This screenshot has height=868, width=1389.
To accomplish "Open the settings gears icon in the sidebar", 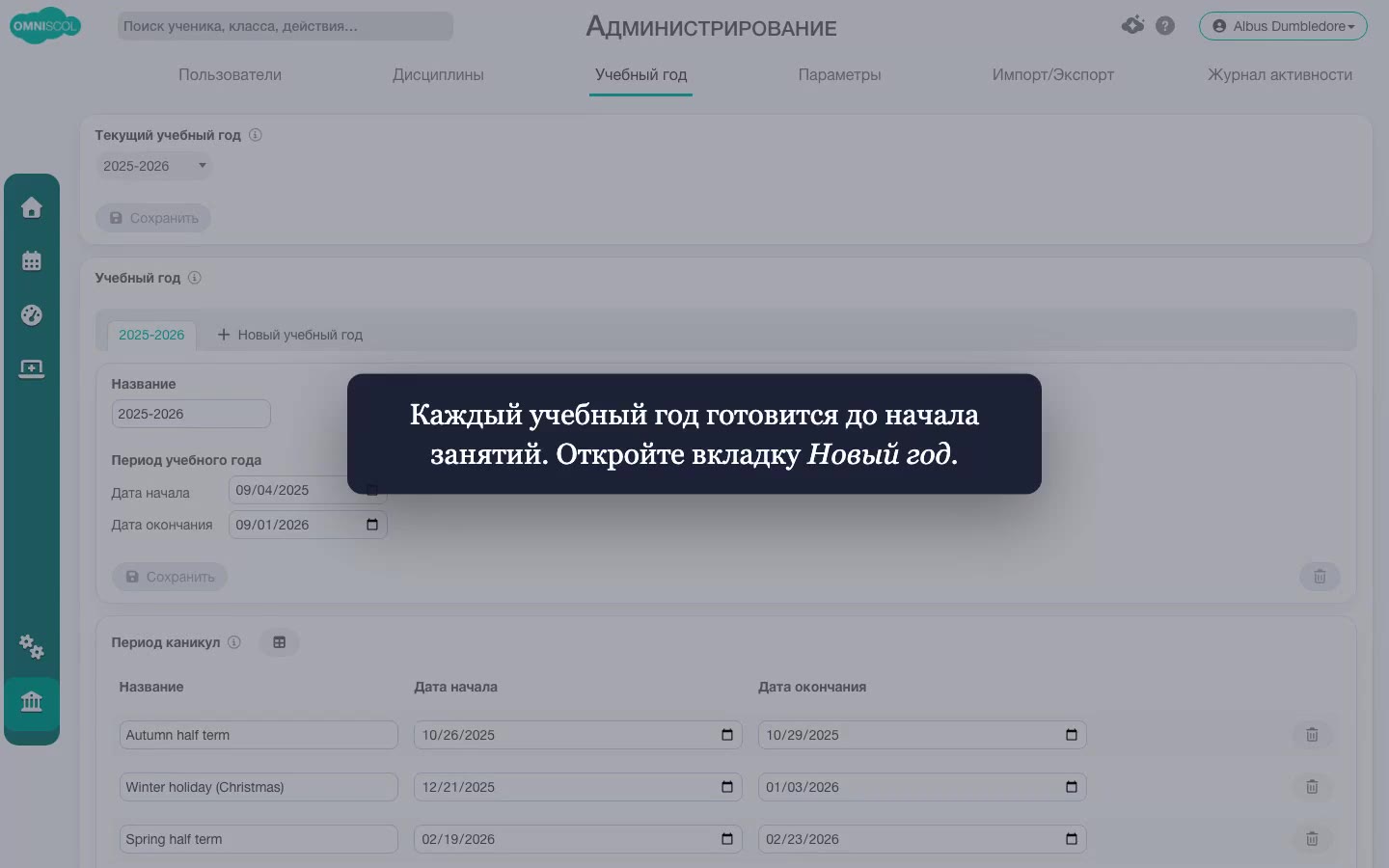I will pos(32,646).
